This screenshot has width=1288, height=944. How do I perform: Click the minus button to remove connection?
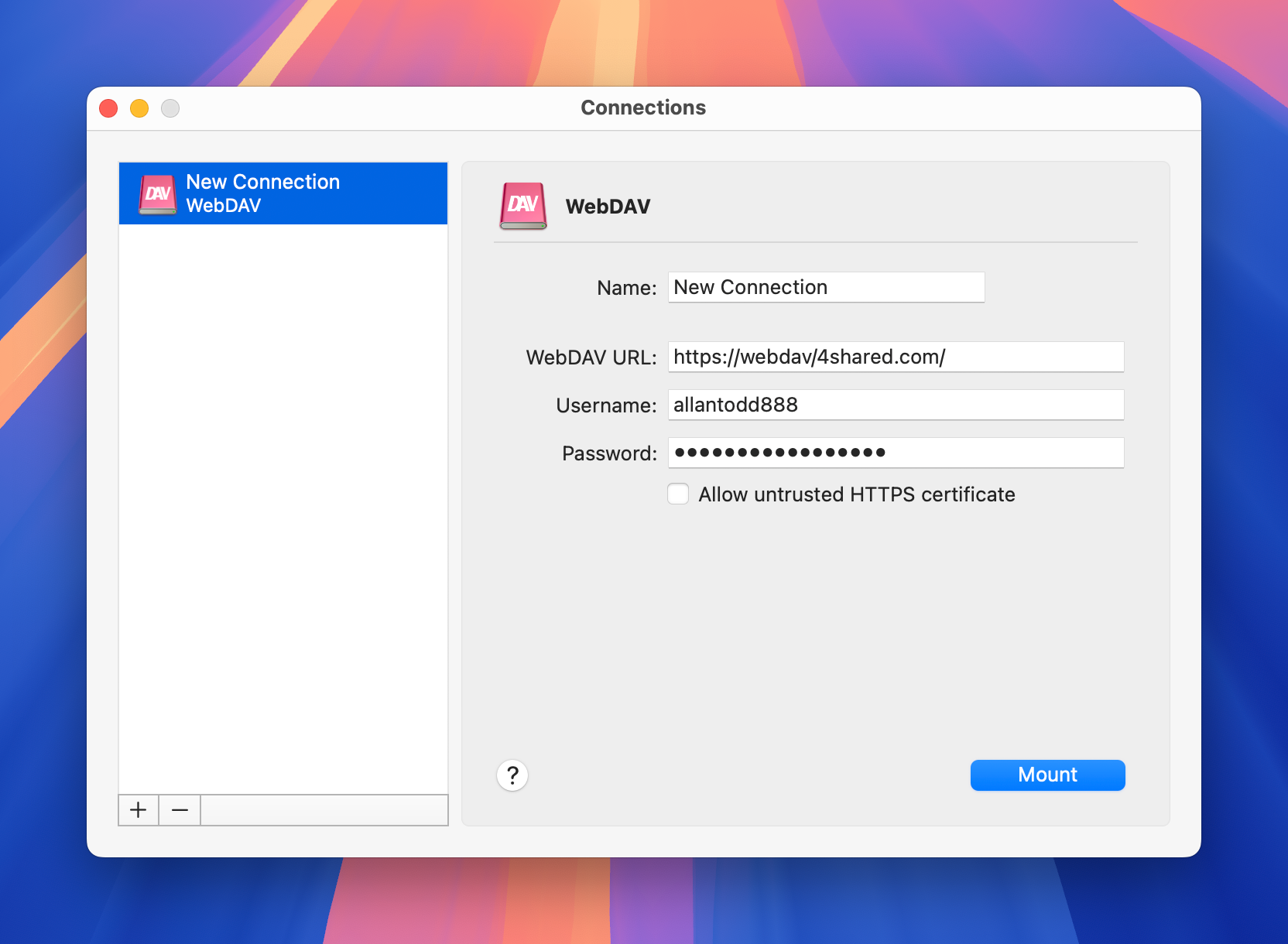click(x=180, y=810)
